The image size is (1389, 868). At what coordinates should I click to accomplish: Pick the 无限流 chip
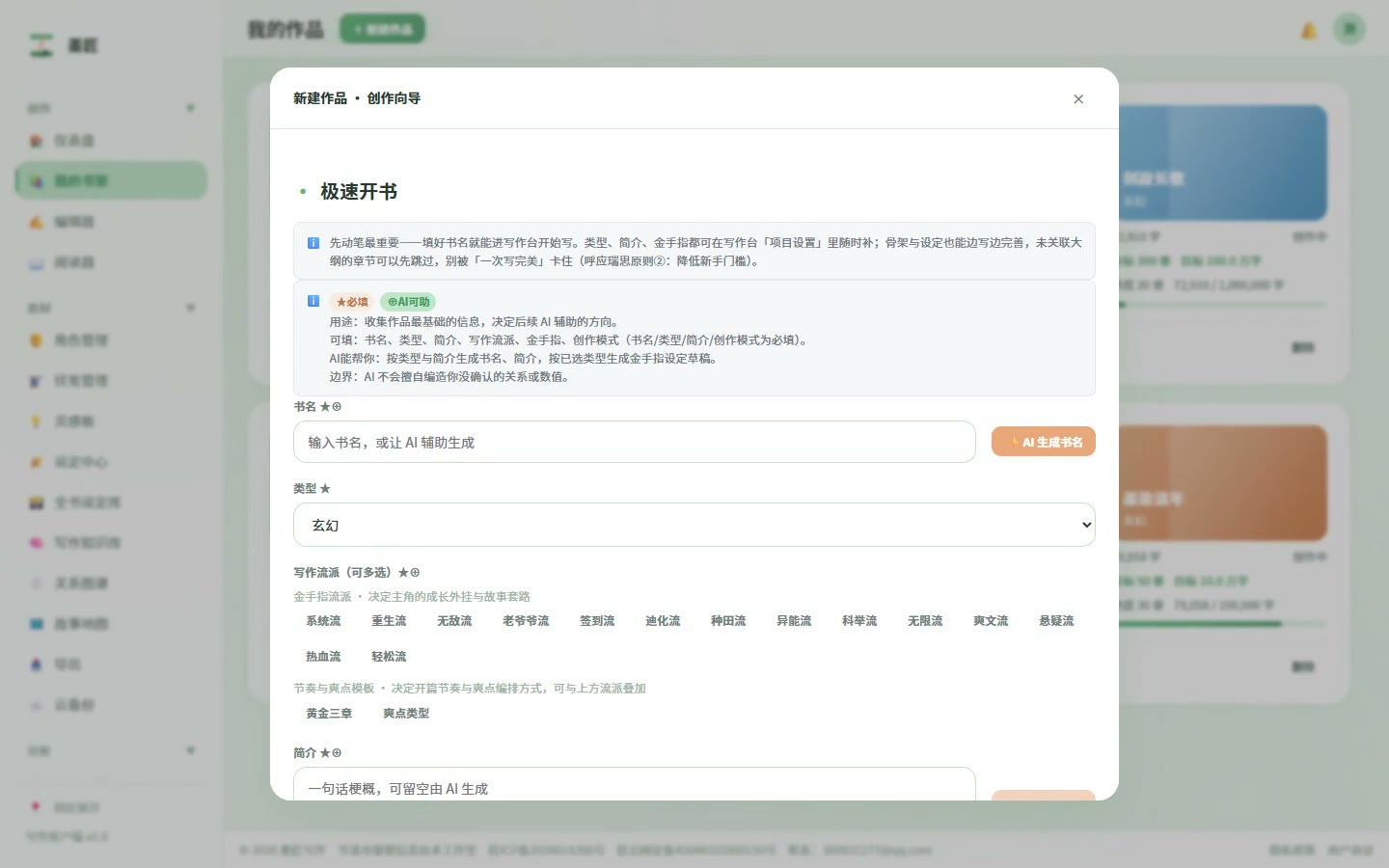tap(925, 621)
